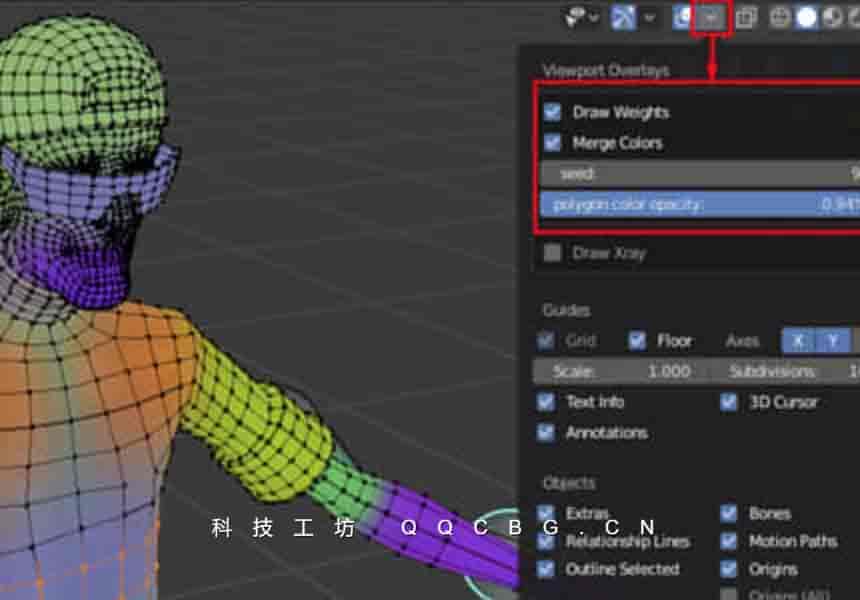The image size is (860, 600).
Task: Toggle the X-Ray view icon
Action: click(x=746, y=17)
